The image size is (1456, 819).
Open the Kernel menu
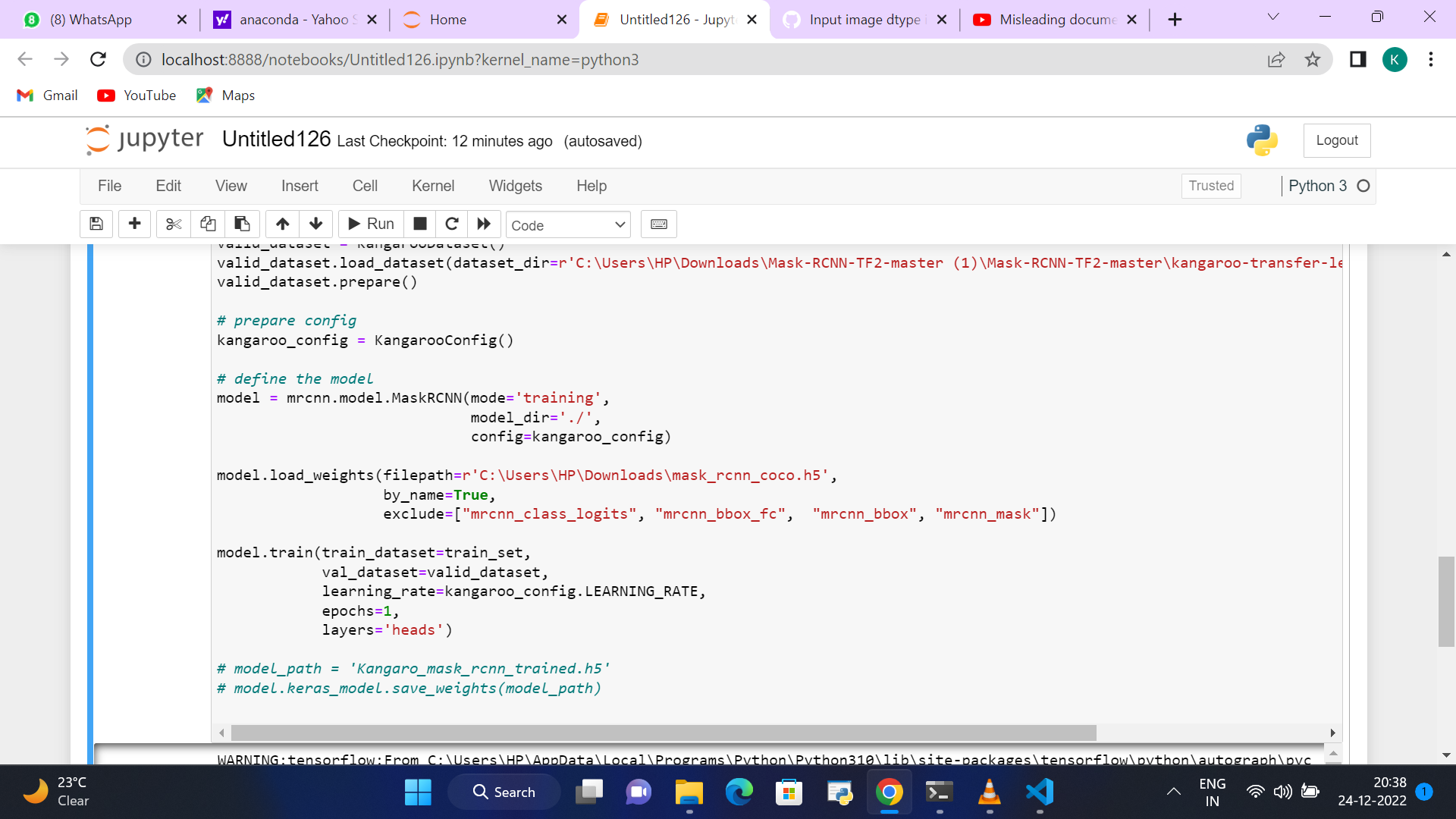coord(433,186)
